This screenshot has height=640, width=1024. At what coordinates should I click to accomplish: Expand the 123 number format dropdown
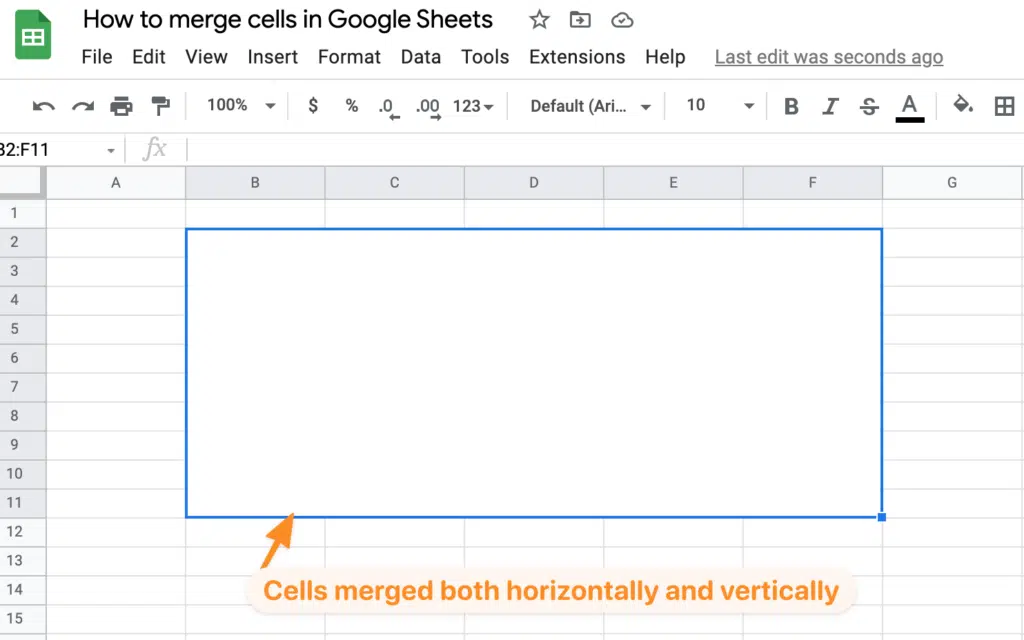point(467,106)
